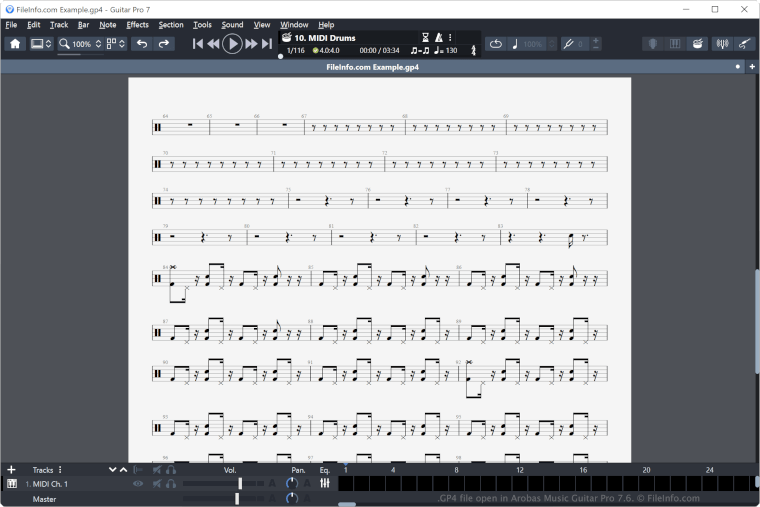This screenshot has width=760, height=507.
Task: Select the FileInfo.com Example.gp4 document tab
Action: coord(372,67)
